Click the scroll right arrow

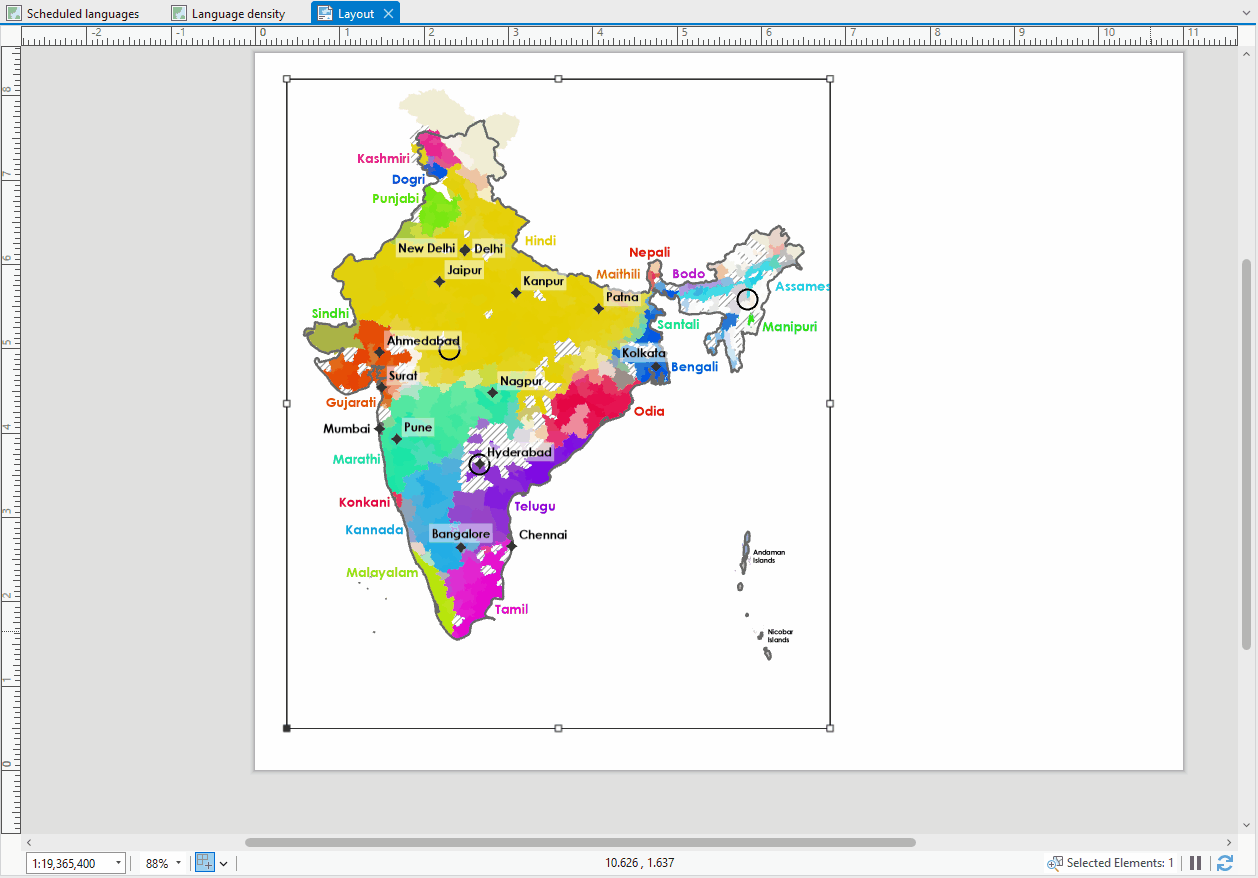pos(1229,843)
